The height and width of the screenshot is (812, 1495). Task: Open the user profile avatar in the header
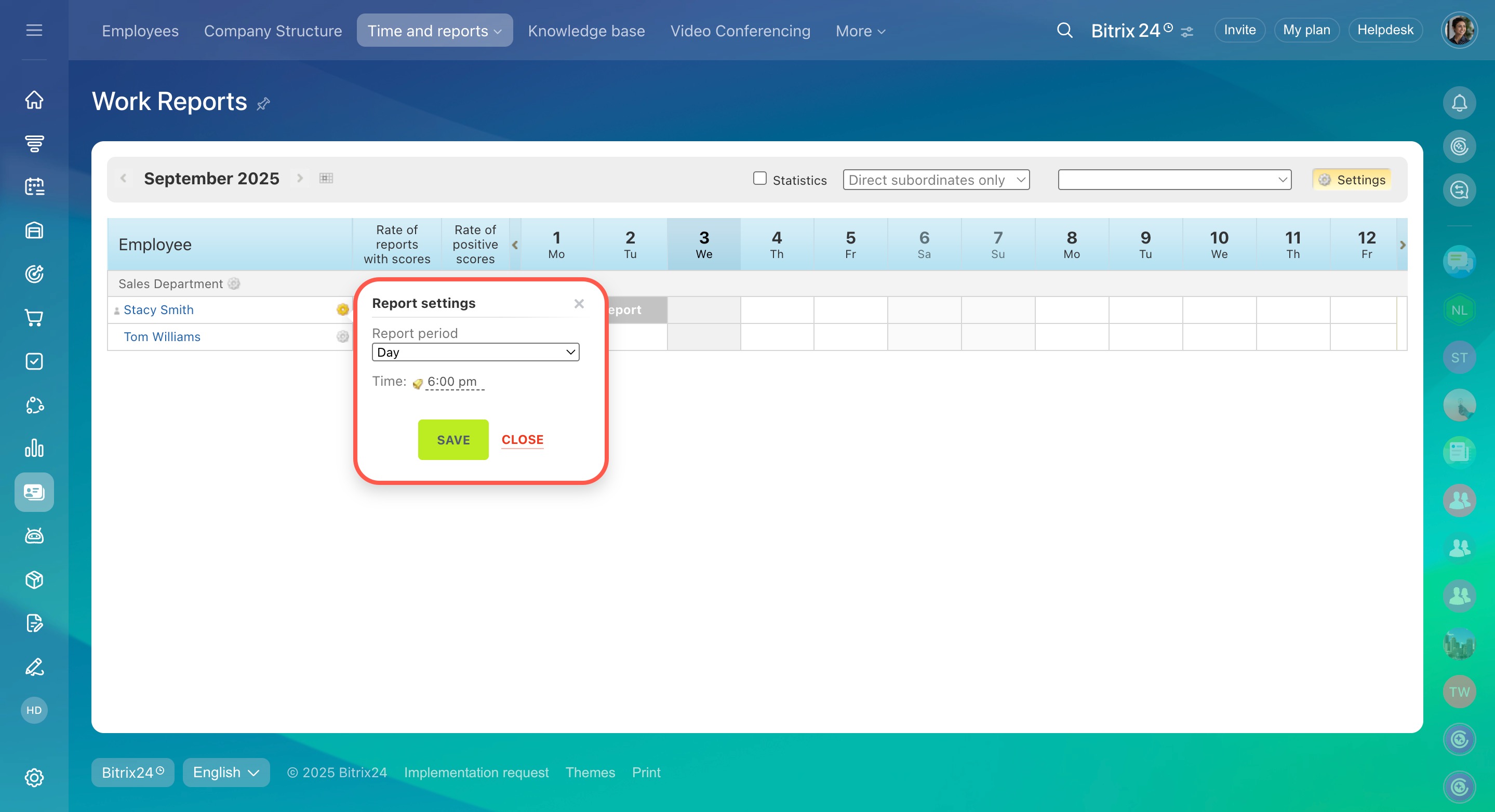coord(1459,30)
